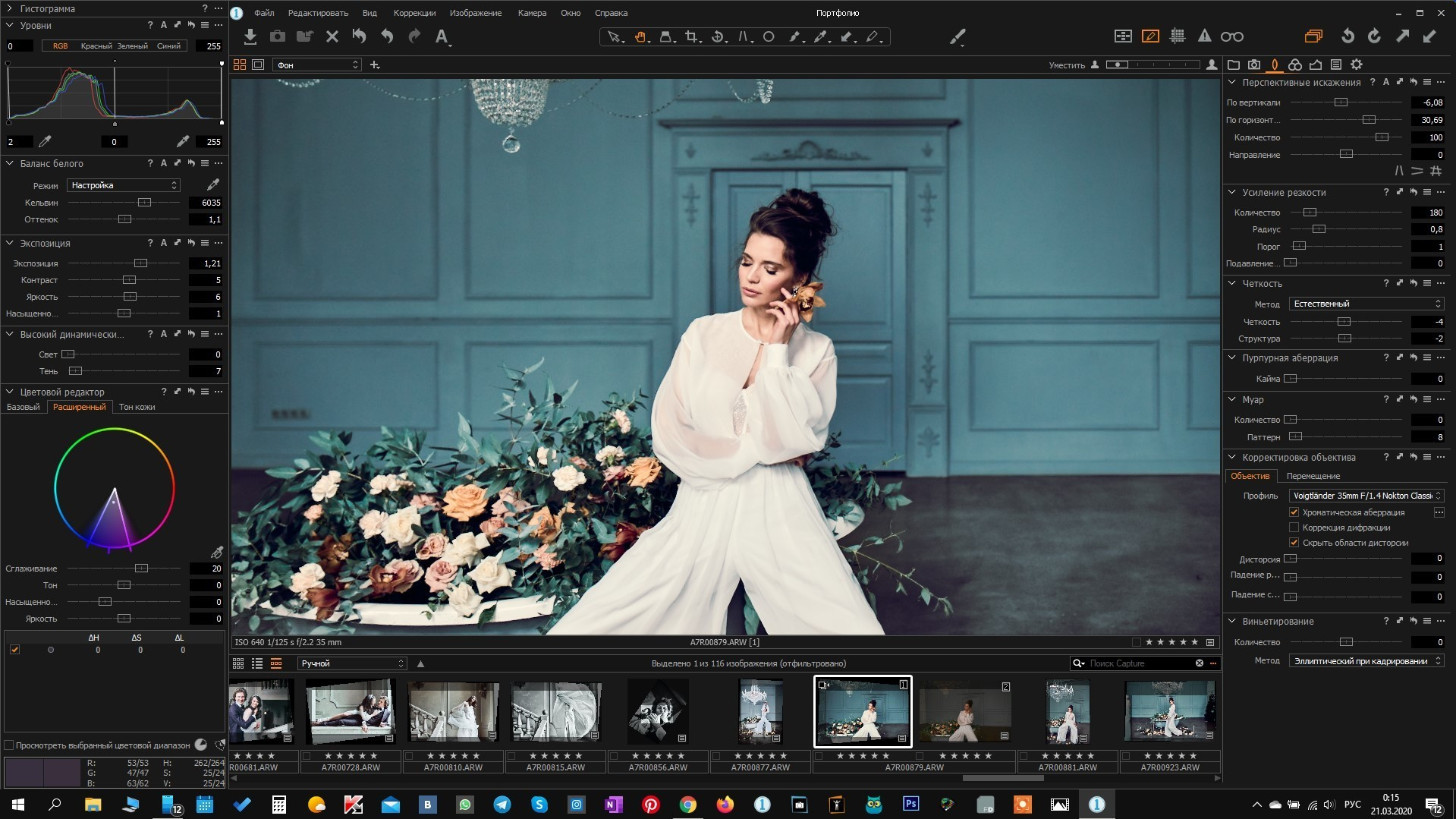The width and height of the screenshot is (1456, 819).
Task: Open the Четкость Метод dropdown
Action: pyautogui.click(x=1366, y=304)
